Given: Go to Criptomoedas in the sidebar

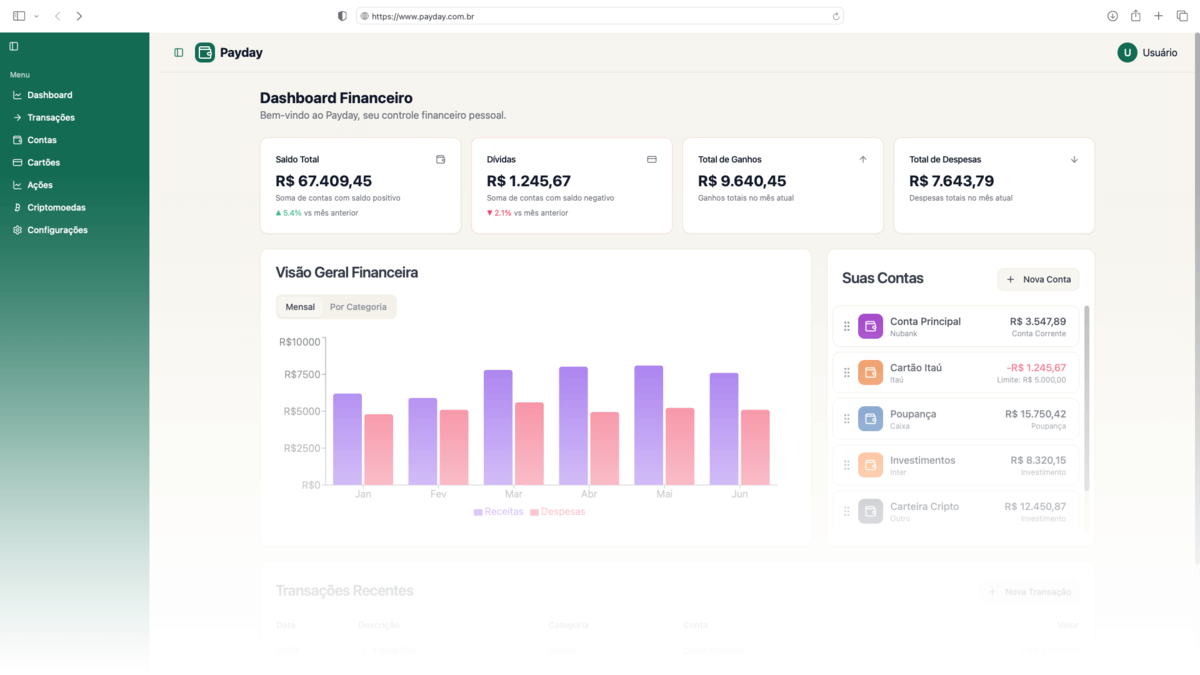Looking at the screenshot, I should (x=56, y=208).
